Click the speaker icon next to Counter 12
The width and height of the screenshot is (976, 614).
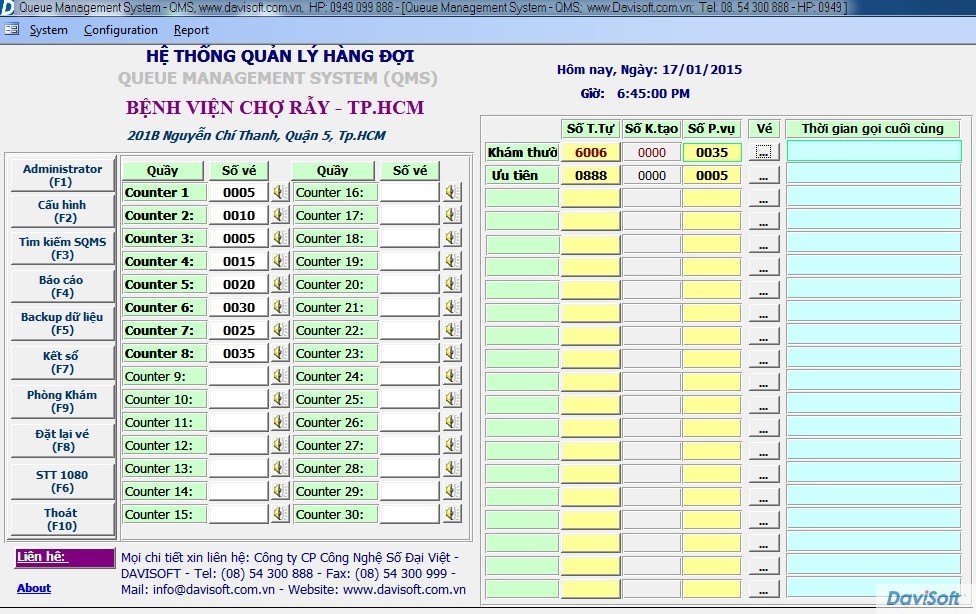[279, 445]
